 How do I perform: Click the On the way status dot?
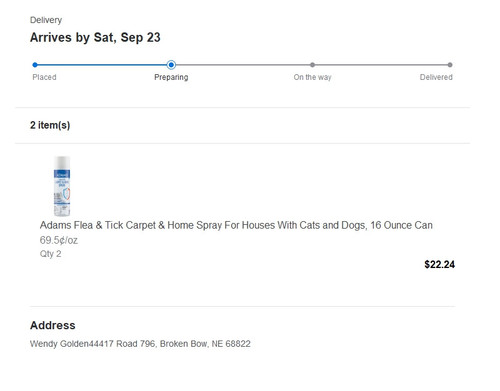[312, 65]
